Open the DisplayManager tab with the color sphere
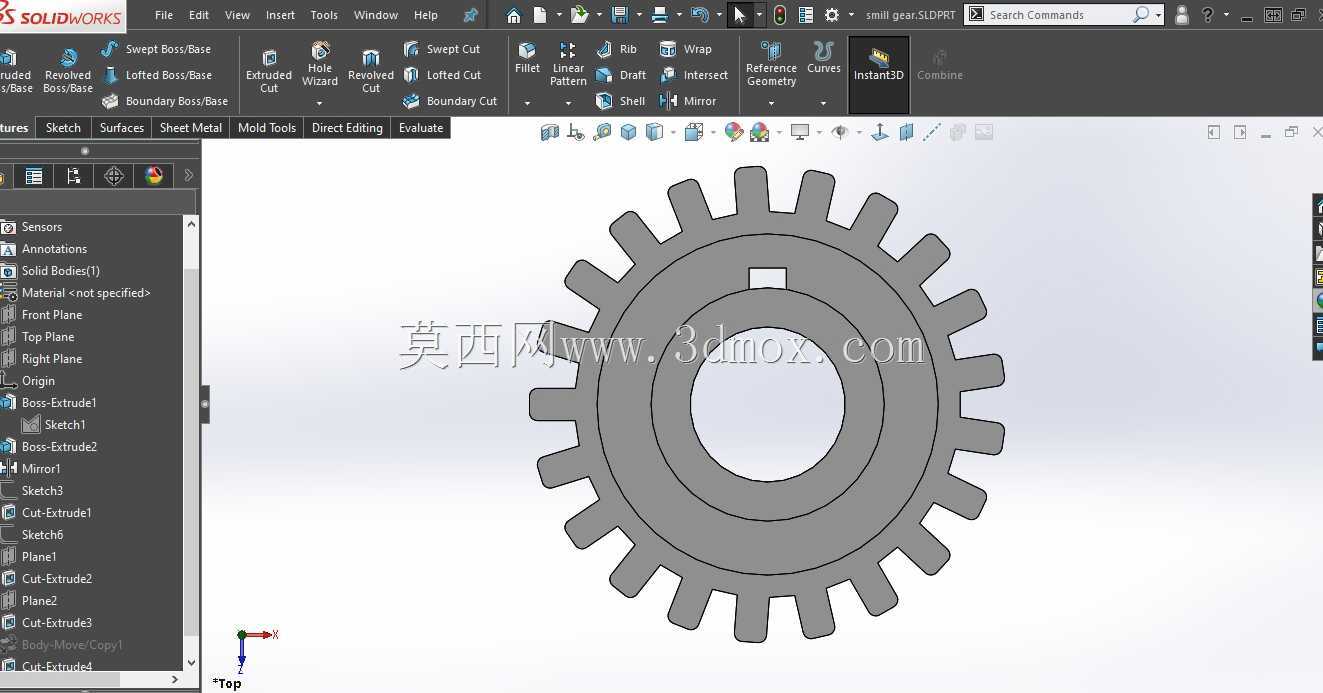The image size is (1323, 693). [154, 176]
